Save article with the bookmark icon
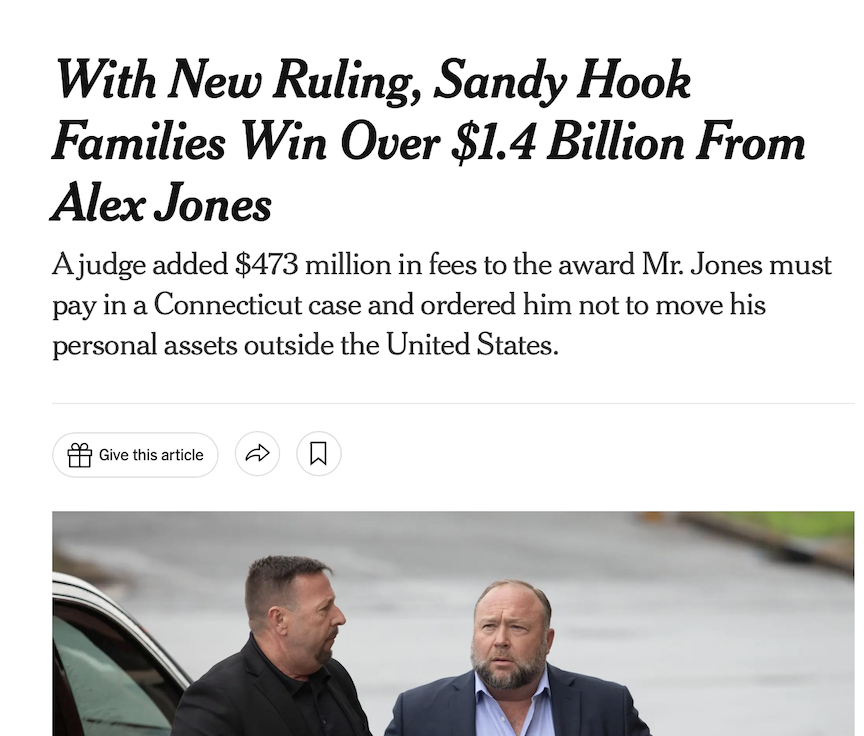 (318, 454)
